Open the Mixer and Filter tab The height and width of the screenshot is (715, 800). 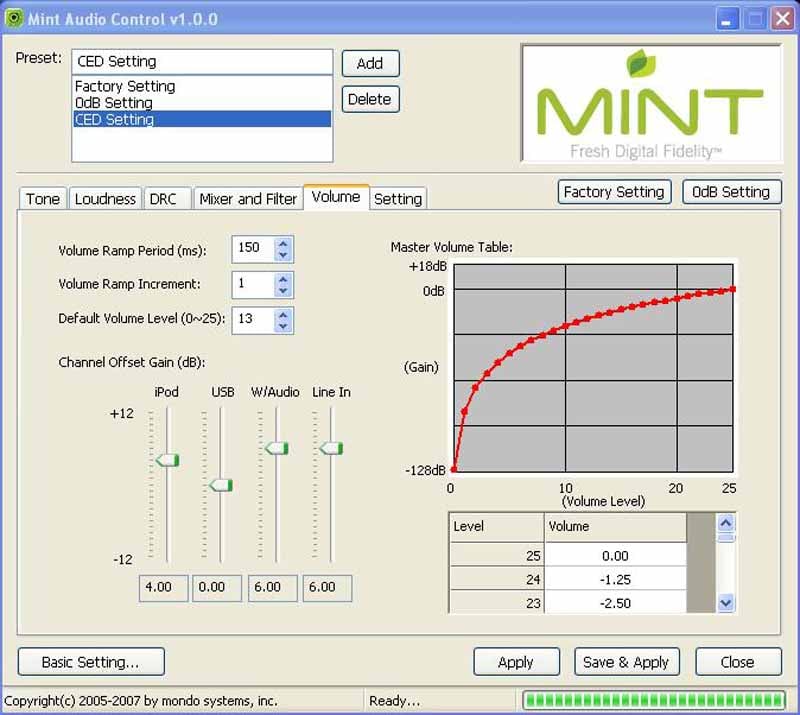click(x=248, y=199)
